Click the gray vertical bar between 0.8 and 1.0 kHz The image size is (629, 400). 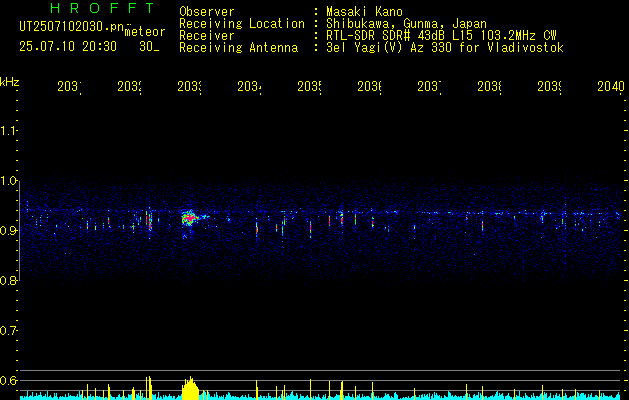19,231
